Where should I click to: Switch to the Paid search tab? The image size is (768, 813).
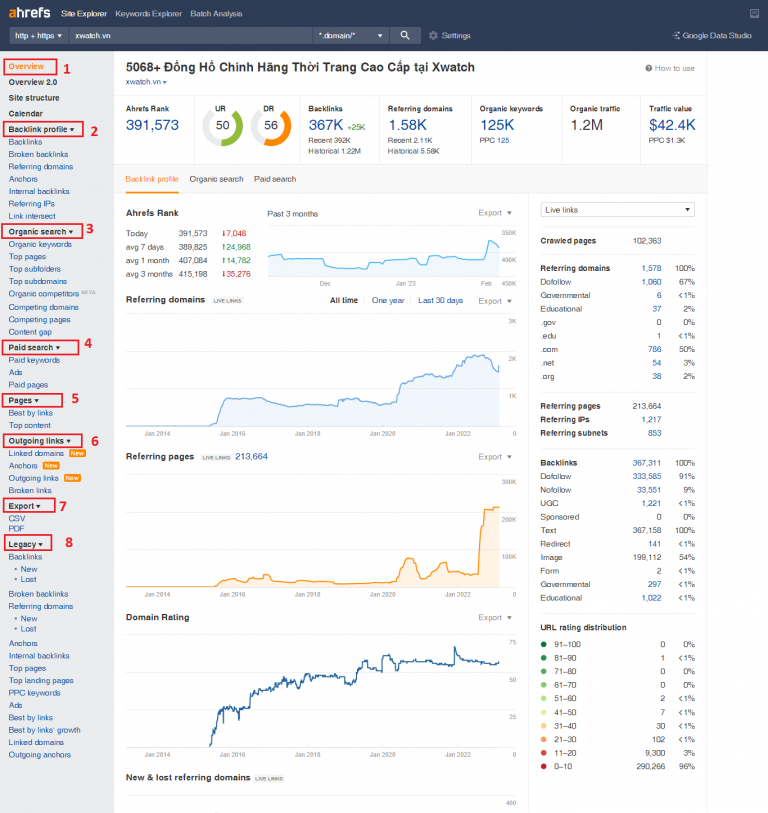[275, 179]
